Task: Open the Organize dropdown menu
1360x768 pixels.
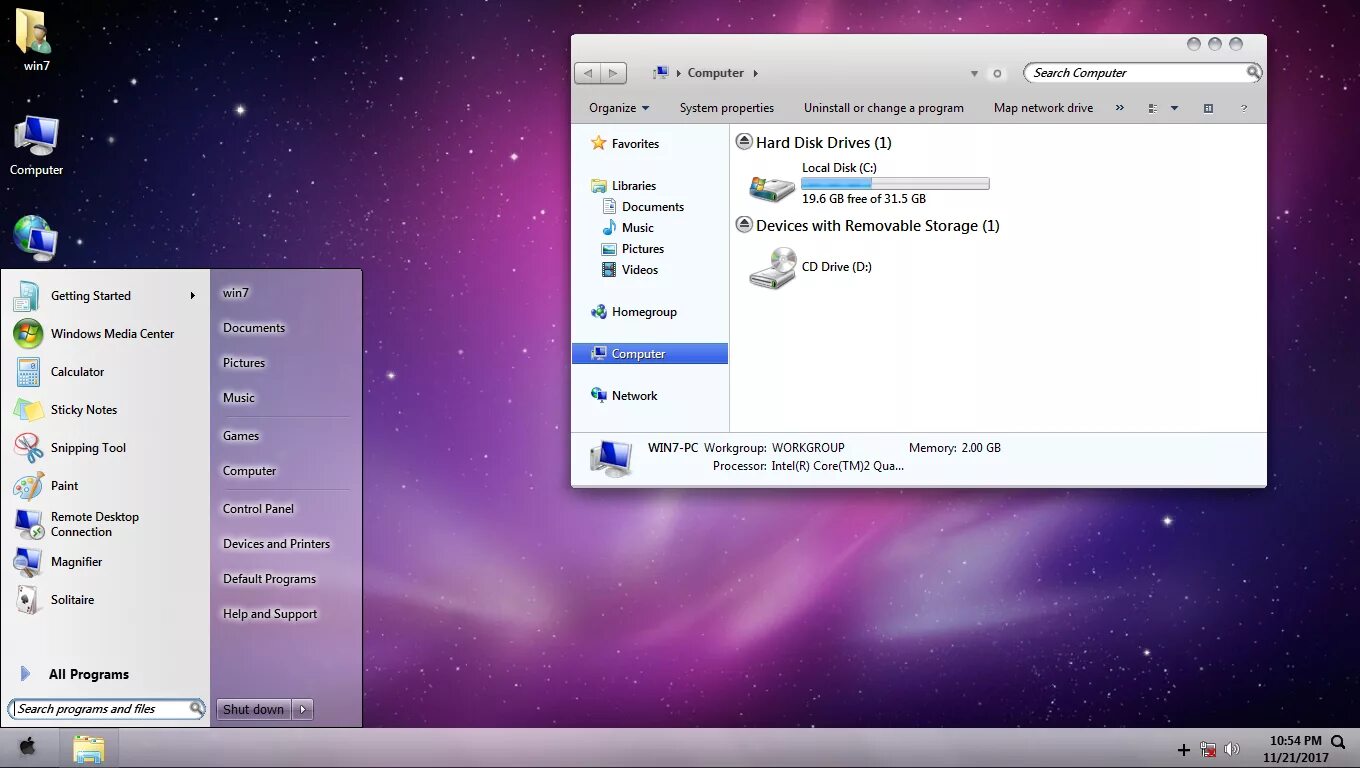Action: click(x=619, y=108)
